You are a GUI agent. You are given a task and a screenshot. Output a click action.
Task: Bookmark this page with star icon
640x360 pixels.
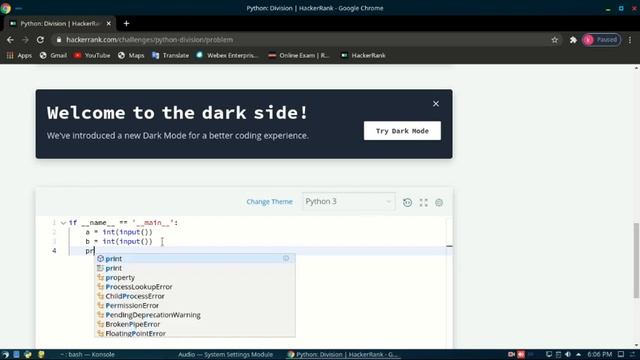pos(554,40)
